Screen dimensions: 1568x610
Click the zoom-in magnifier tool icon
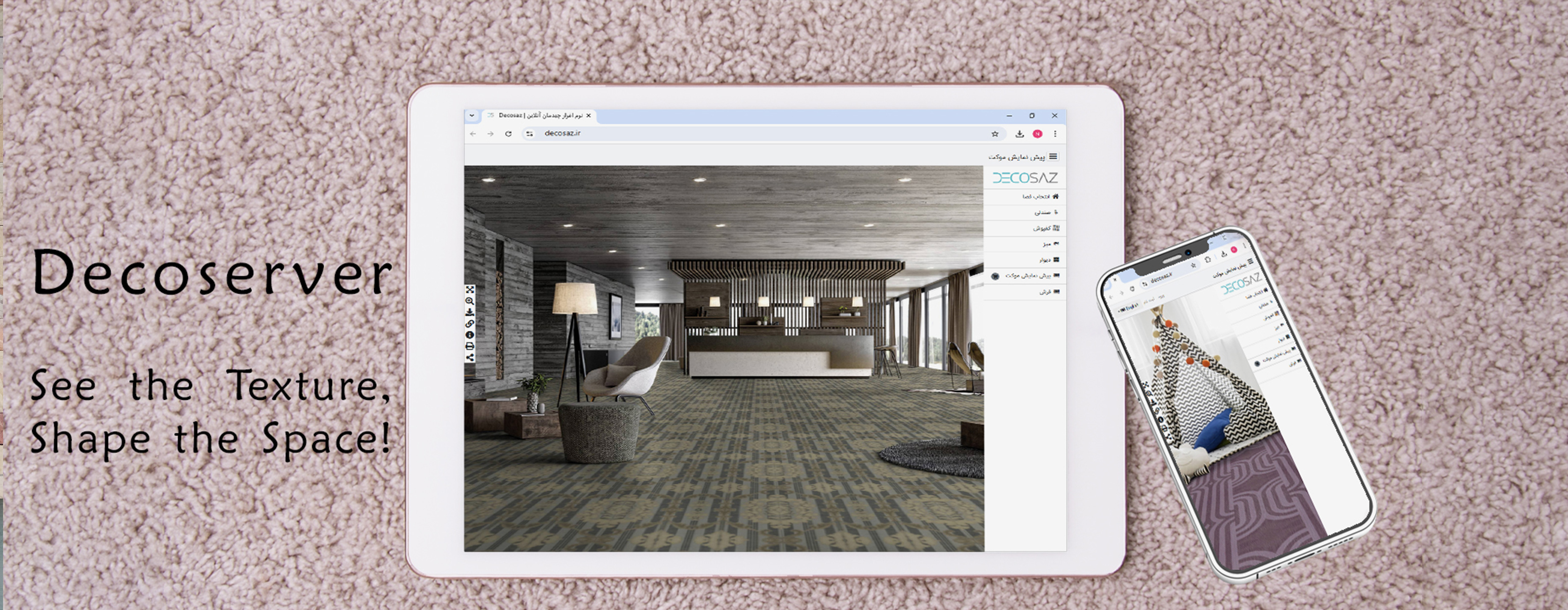point(470,301)
